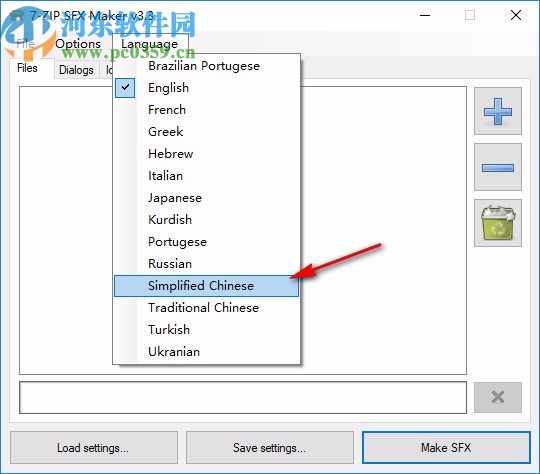540x474 pixels.
Task: Click the Make SFX button
Action: tap(446, 447)
